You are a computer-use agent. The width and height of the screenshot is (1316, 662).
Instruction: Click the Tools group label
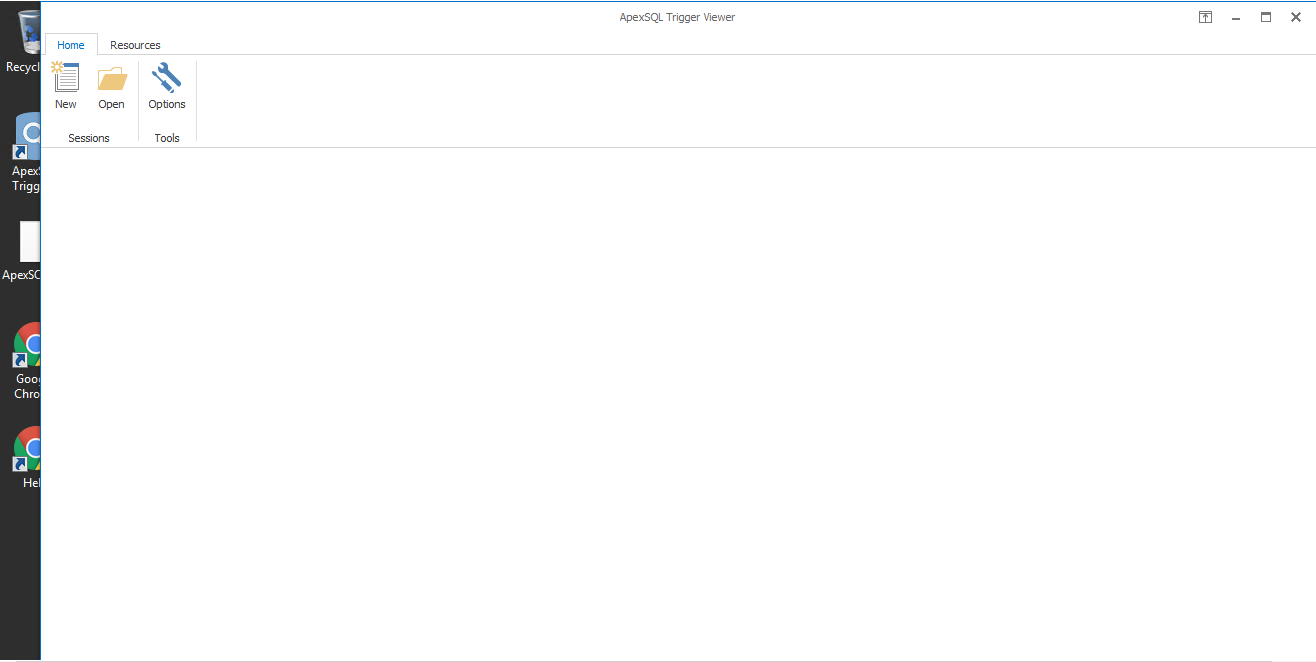point(166,138)
